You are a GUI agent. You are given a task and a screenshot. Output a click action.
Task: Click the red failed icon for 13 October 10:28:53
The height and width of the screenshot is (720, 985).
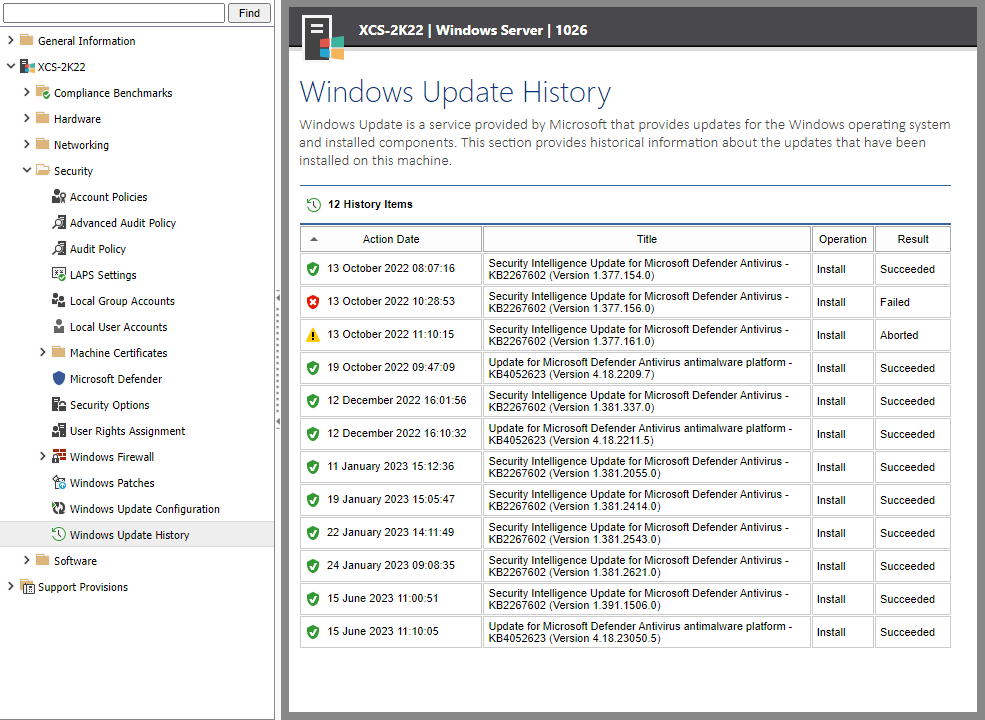[x=313, y=302]
